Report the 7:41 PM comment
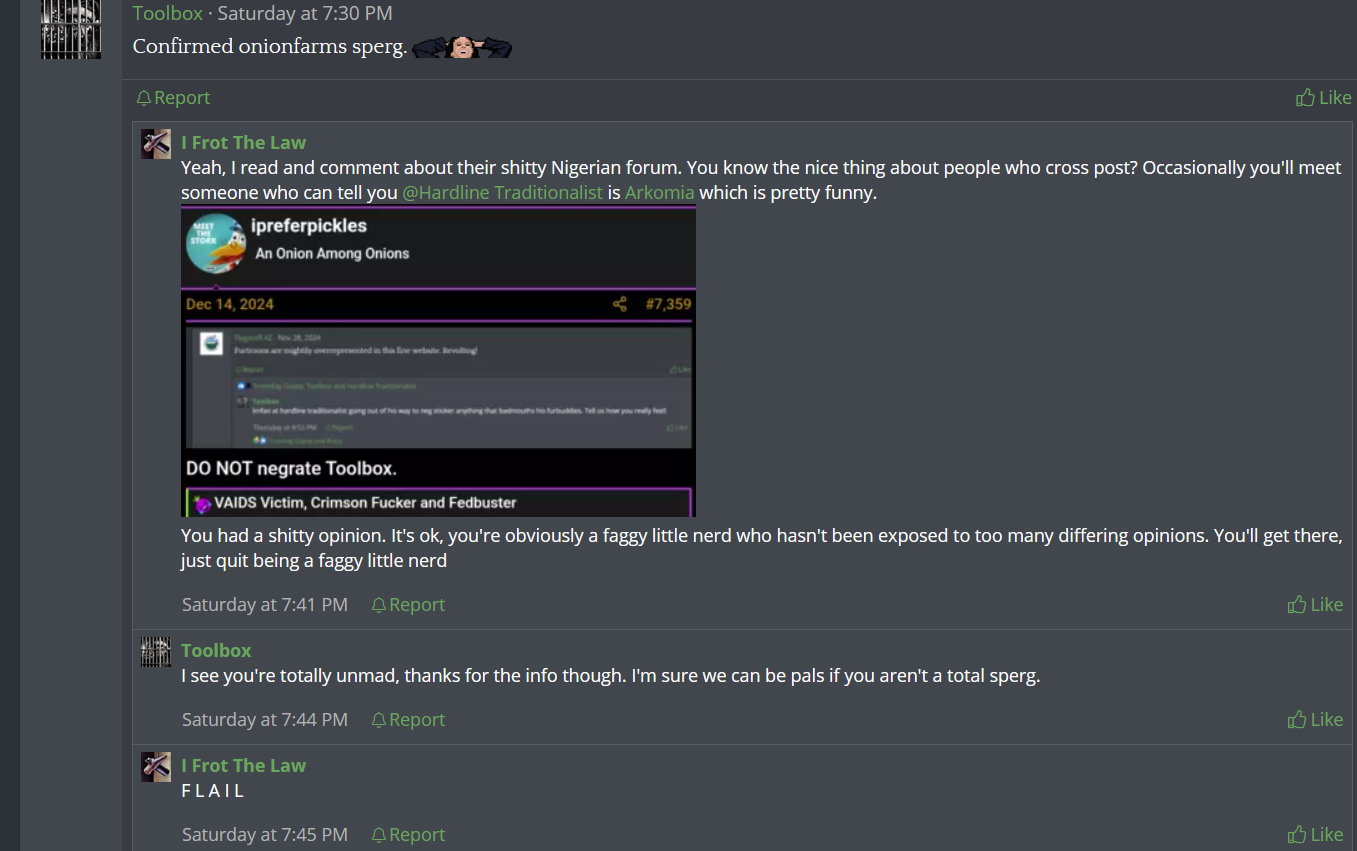Viewport: 1357px width, 851px height. (408, 605)
